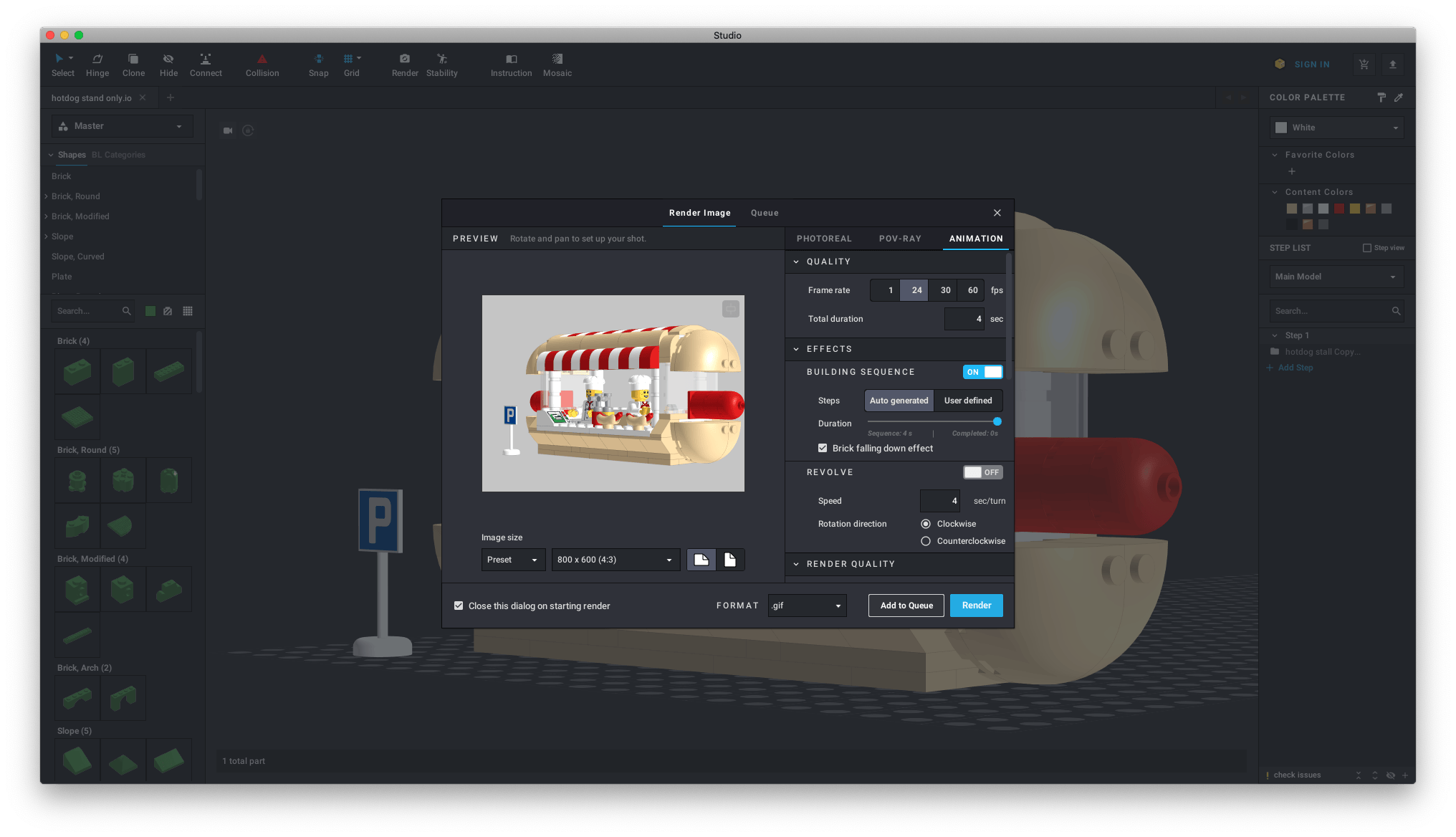Click the Add to Queue button

pos(906,606)
